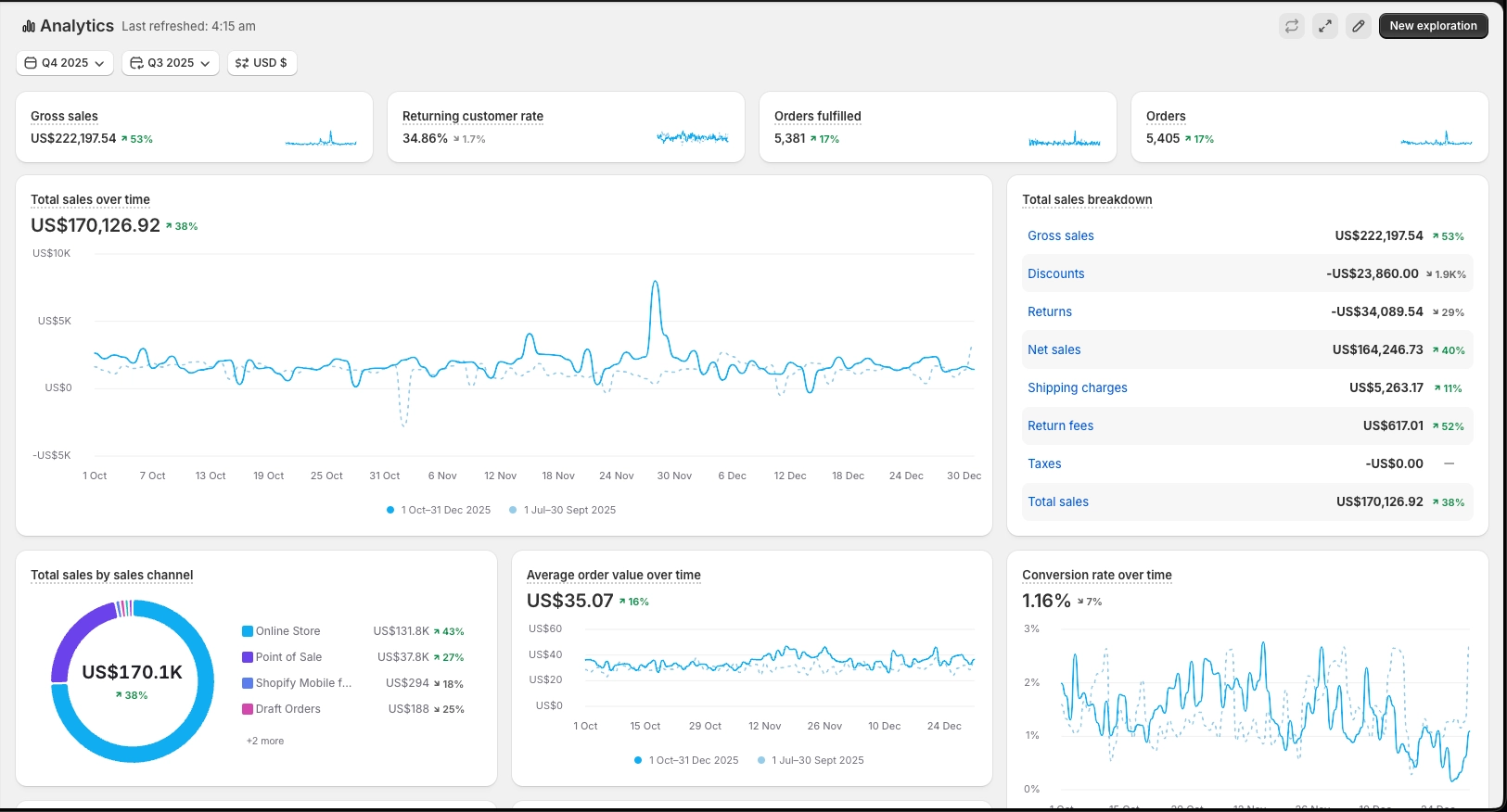Click the -US$23,860.00 discounts value
This screenshot has height=812, width=1507.
click(x=1373, y=273)
